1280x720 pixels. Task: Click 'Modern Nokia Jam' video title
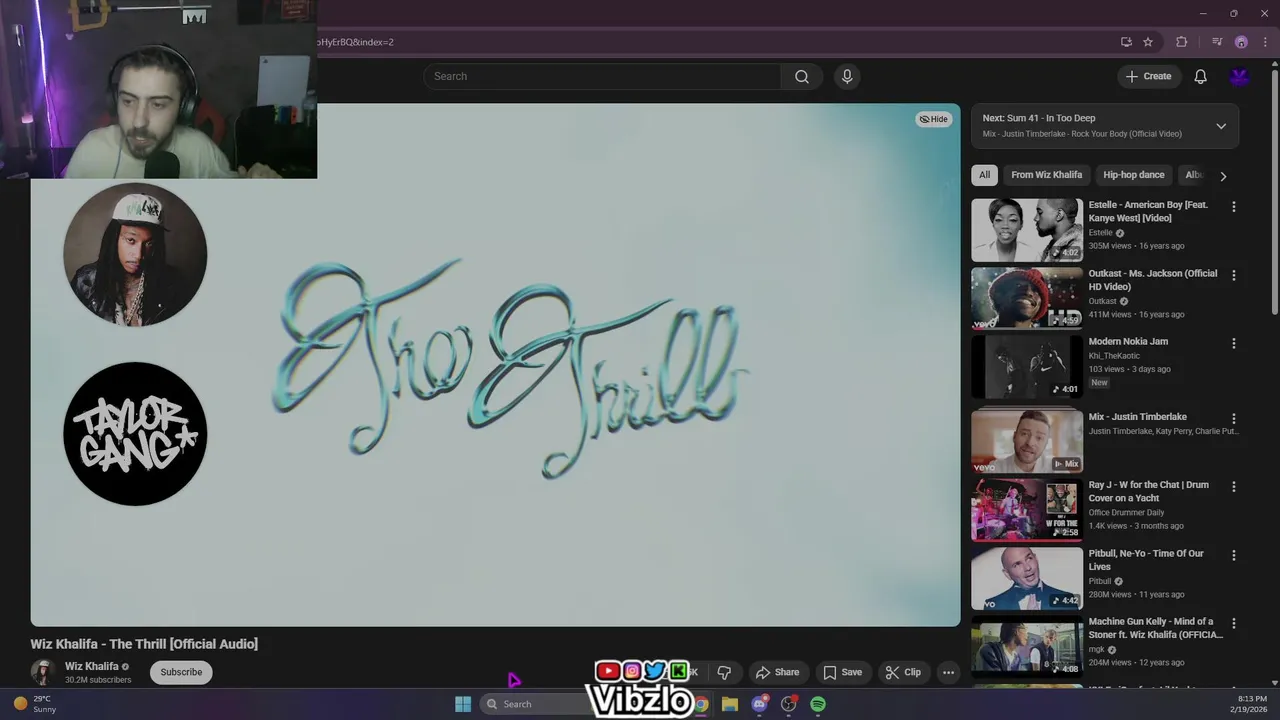[x=1128, y=341]
